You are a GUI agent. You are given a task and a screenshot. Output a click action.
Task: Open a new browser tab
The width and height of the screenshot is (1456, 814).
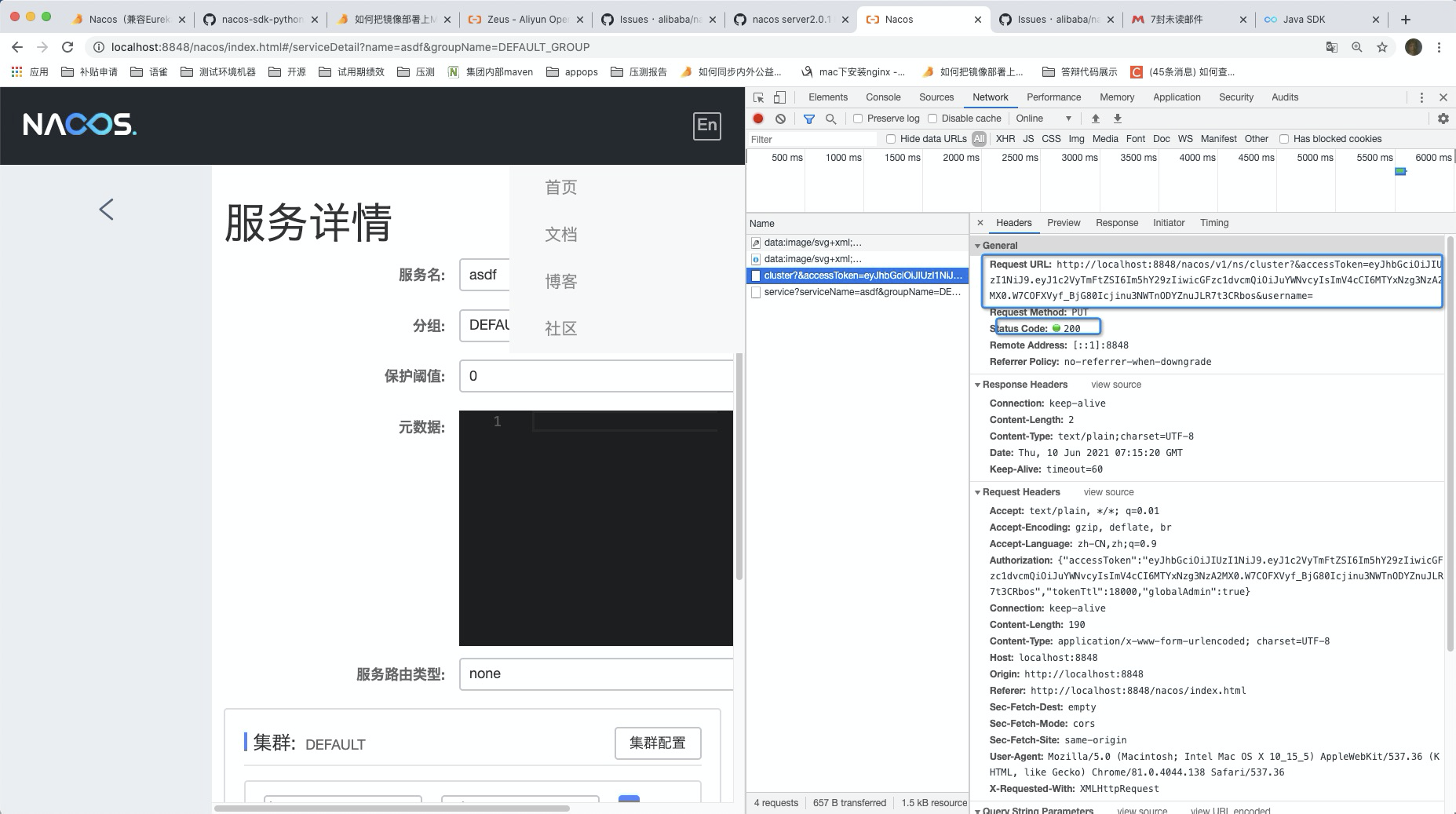pos(1405,19)
